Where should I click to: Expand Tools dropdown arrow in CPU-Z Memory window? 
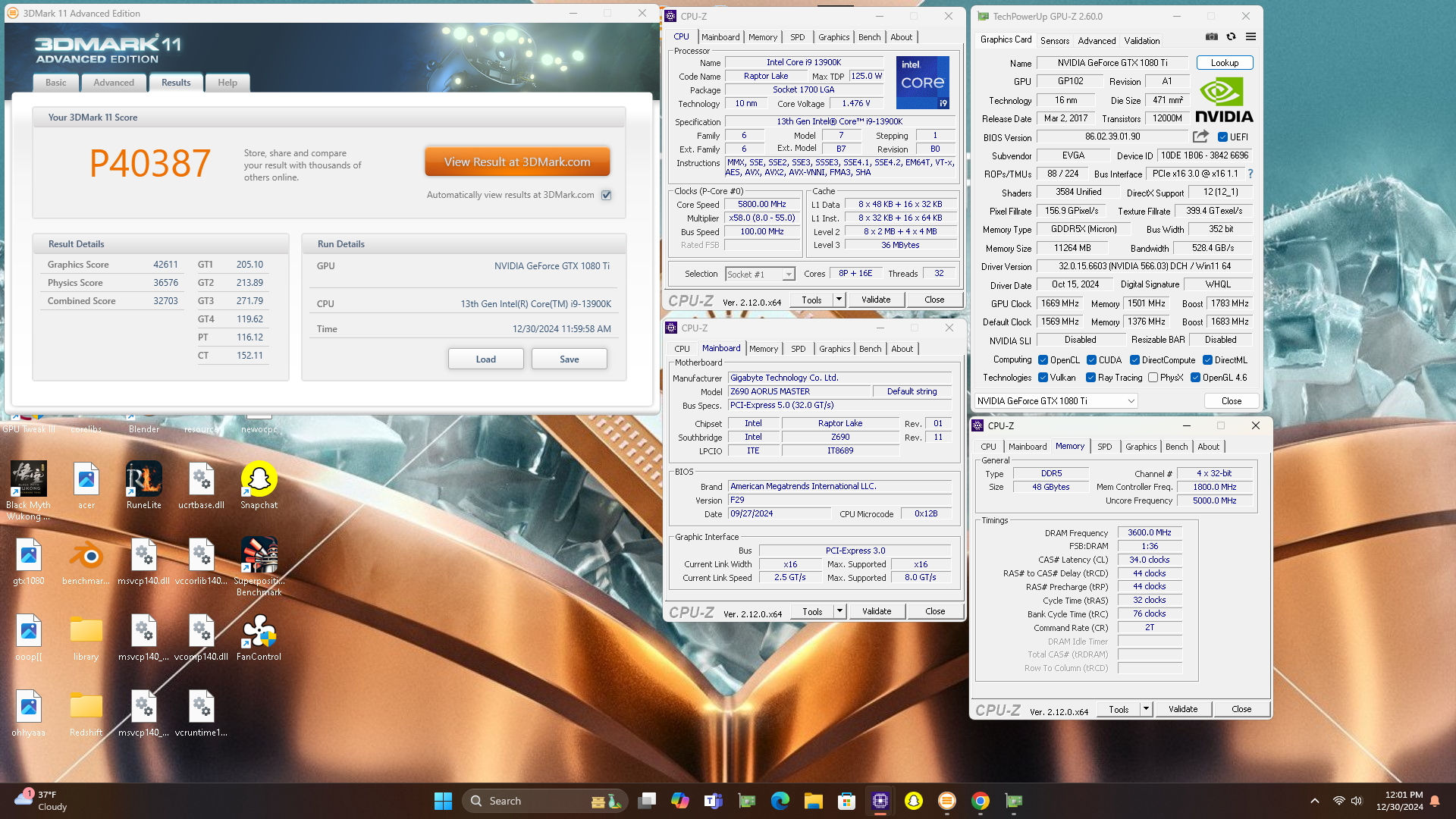click(x=1146, y=709)
